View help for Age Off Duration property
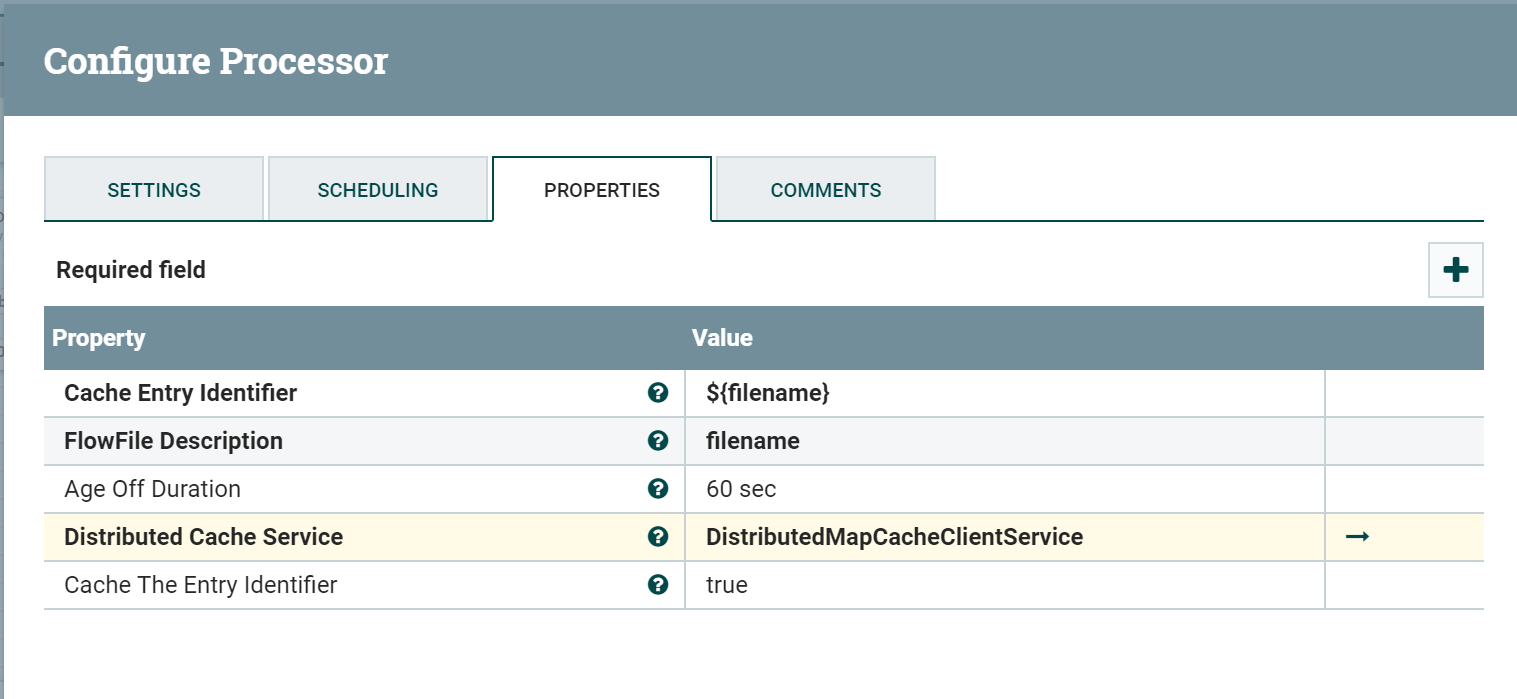Image resolution: width=1517 pixels, height=699 pixels. point(658,489)
